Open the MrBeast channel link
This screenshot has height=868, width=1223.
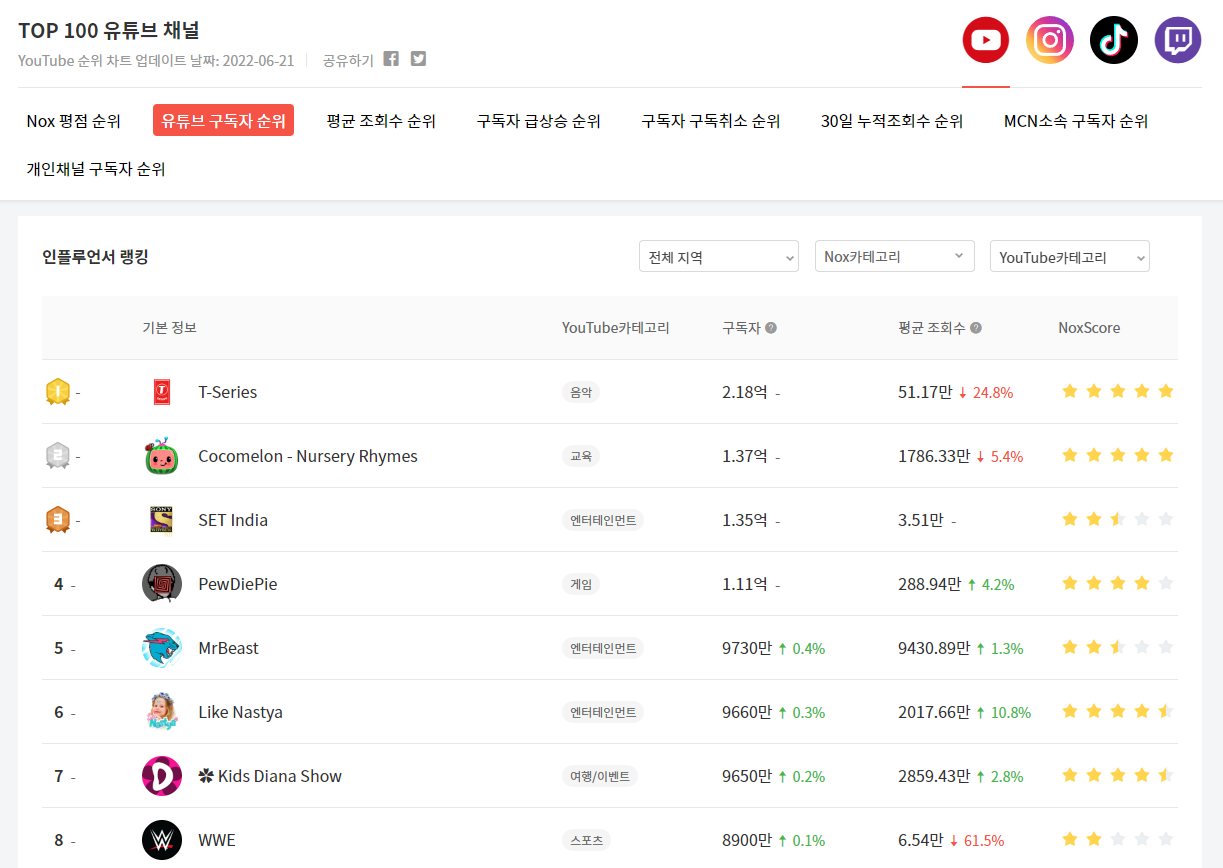(229, 648)
